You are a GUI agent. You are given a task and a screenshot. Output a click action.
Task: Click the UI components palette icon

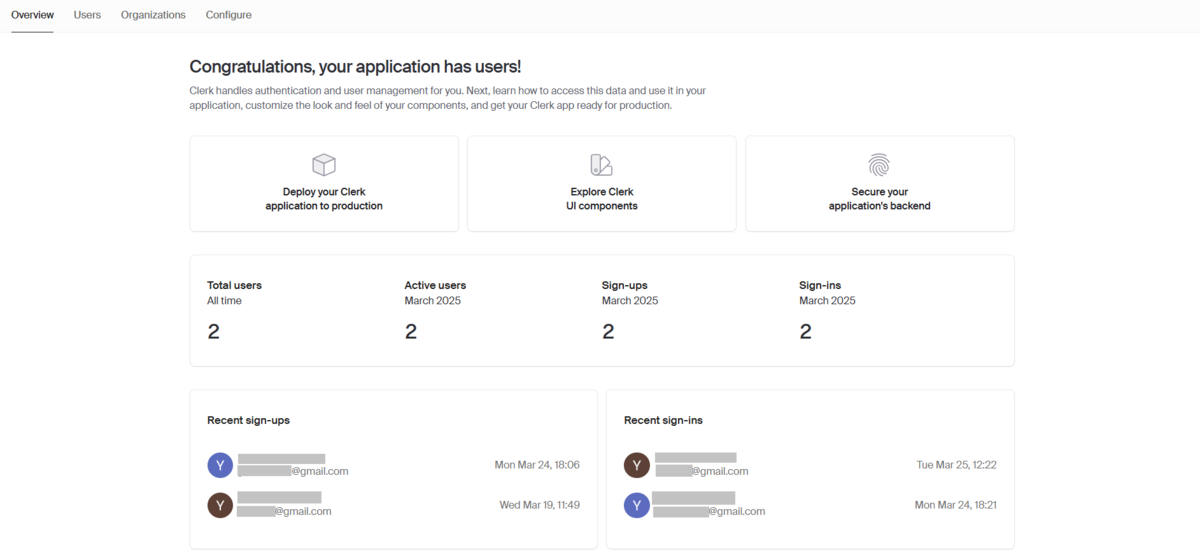pyautogui.click(x=601, y=165)
